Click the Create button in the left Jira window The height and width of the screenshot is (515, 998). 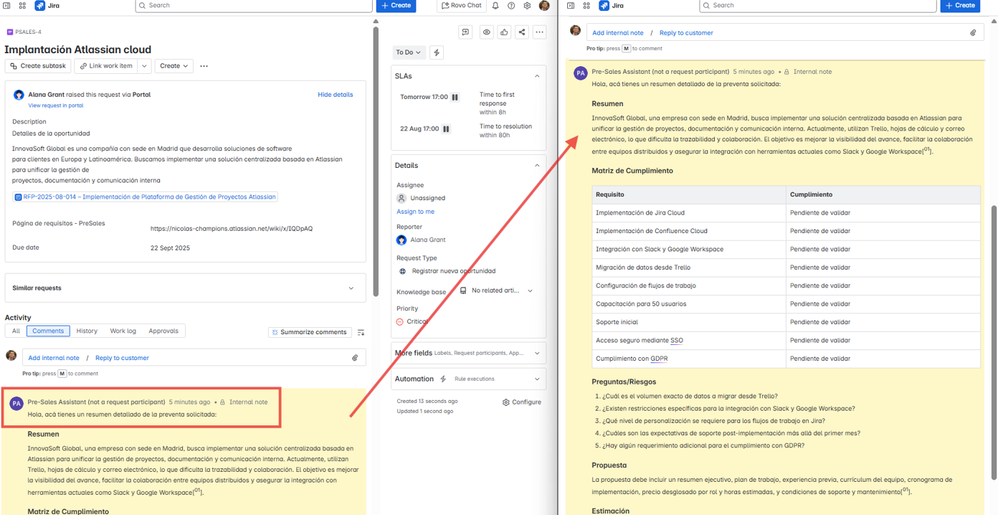(x=396, y=5)
